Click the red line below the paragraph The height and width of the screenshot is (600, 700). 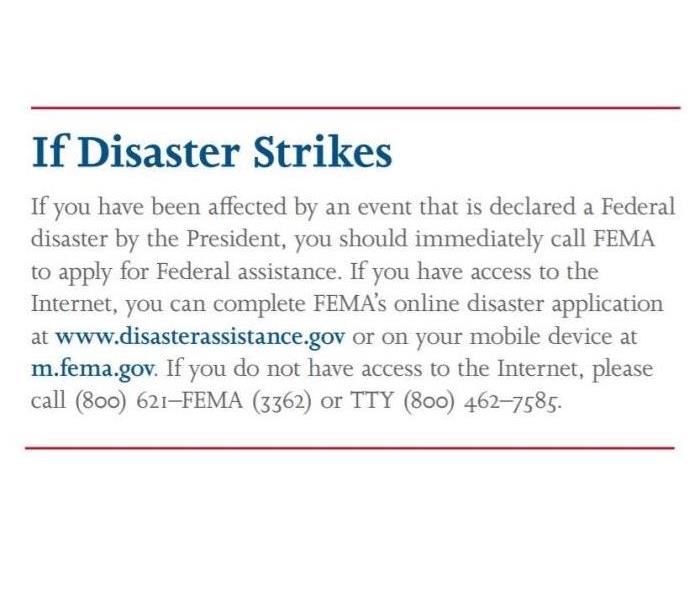350,448
